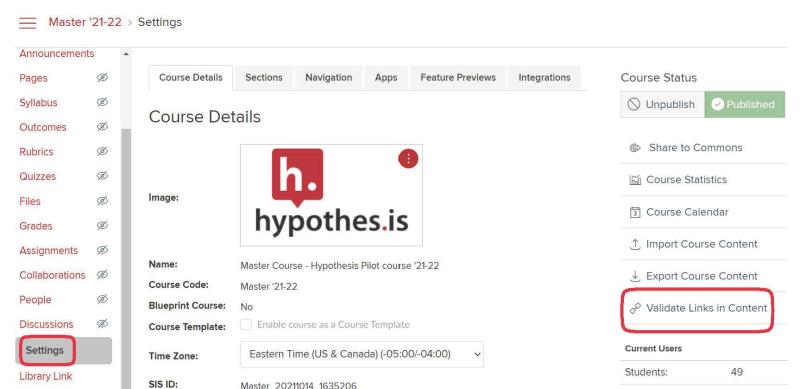The width and height of the screenshot is (800, 389).
Task: Switch to the Feature Previews tab
Action: [458, 78]
